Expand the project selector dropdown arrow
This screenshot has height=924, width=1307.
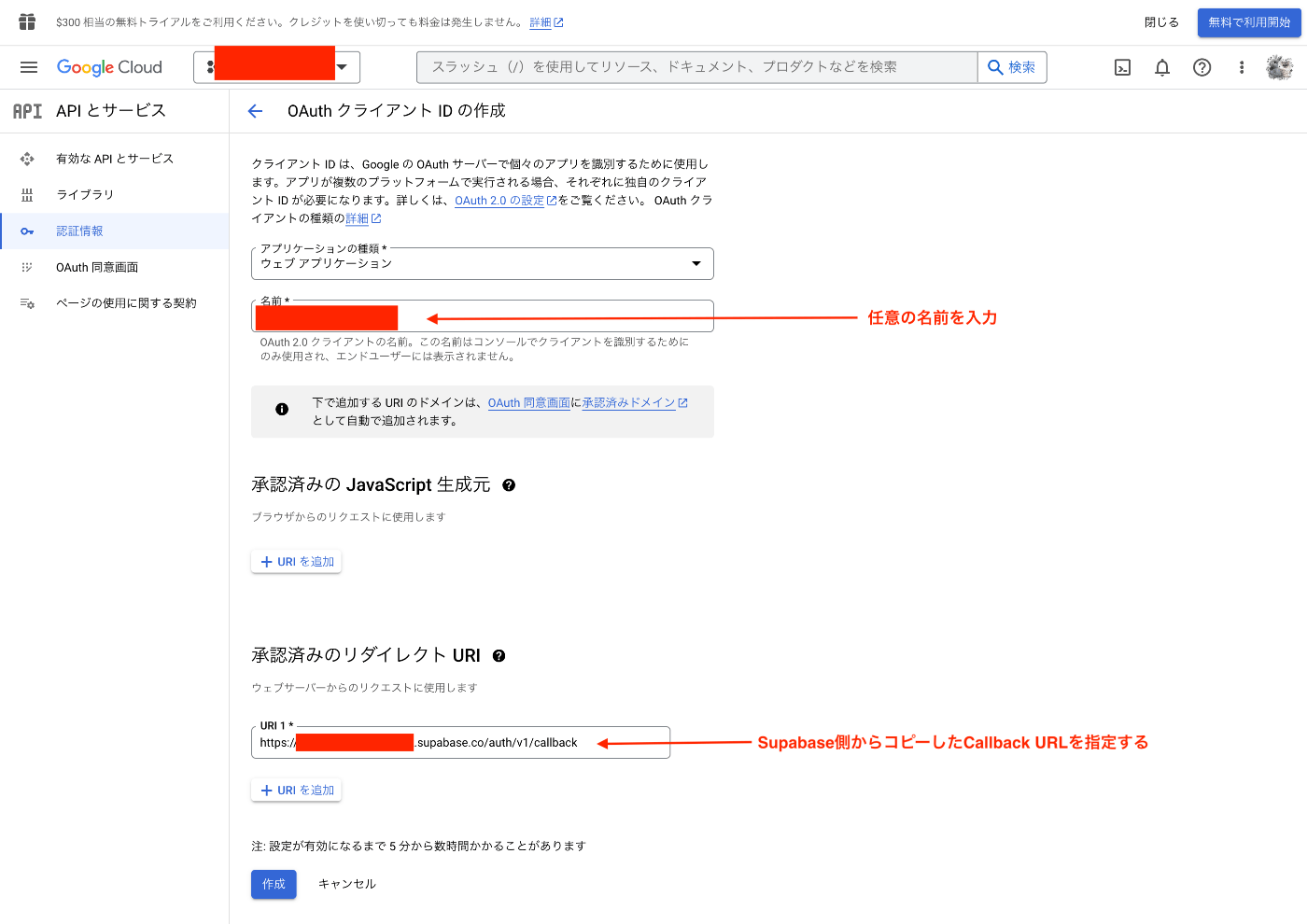coord(342,67)
